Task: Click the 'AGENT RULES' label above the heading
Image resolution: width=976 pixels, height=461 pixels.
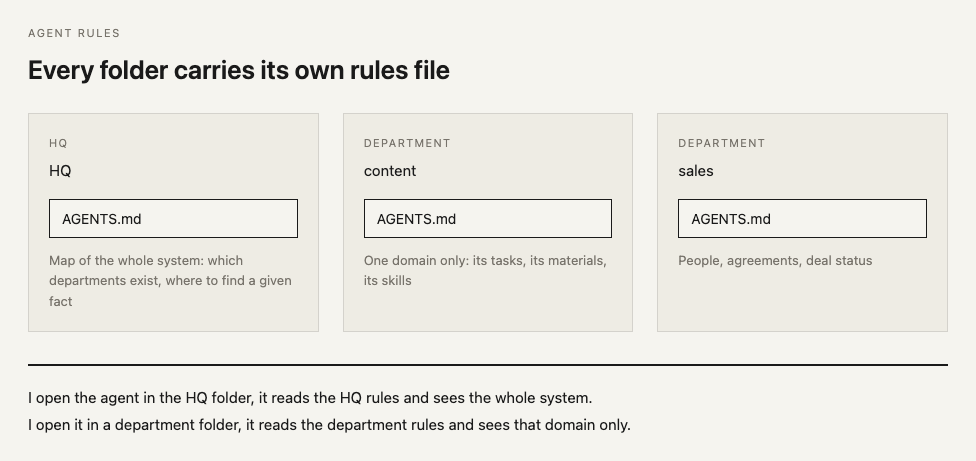Action: [x=74, y=33]
